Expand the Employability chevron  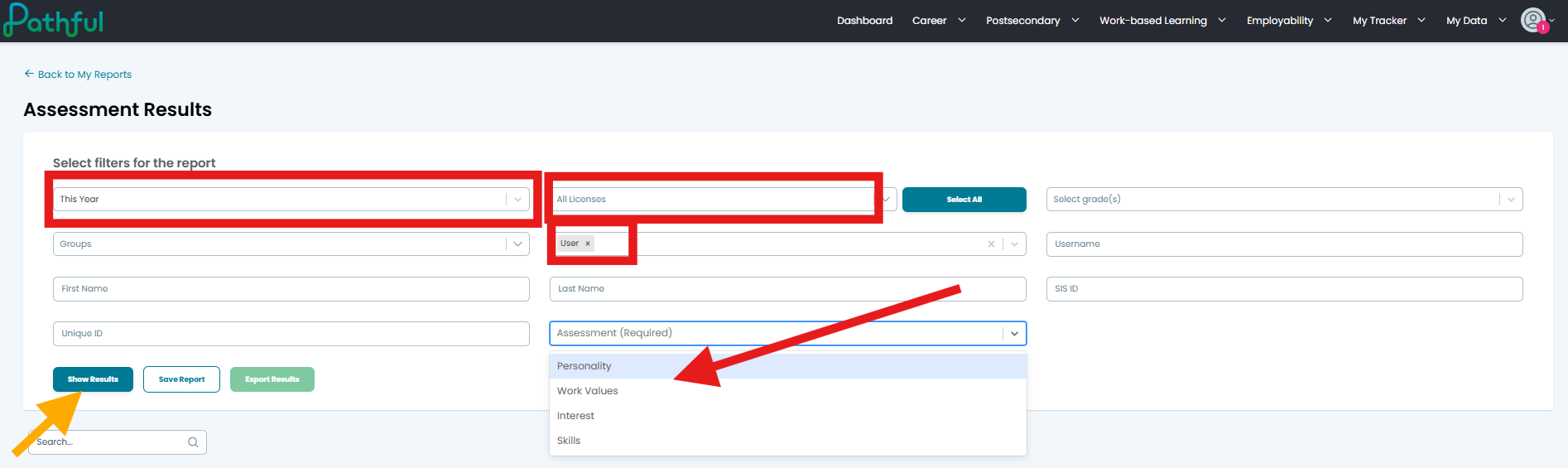[x=1328, y=21]
